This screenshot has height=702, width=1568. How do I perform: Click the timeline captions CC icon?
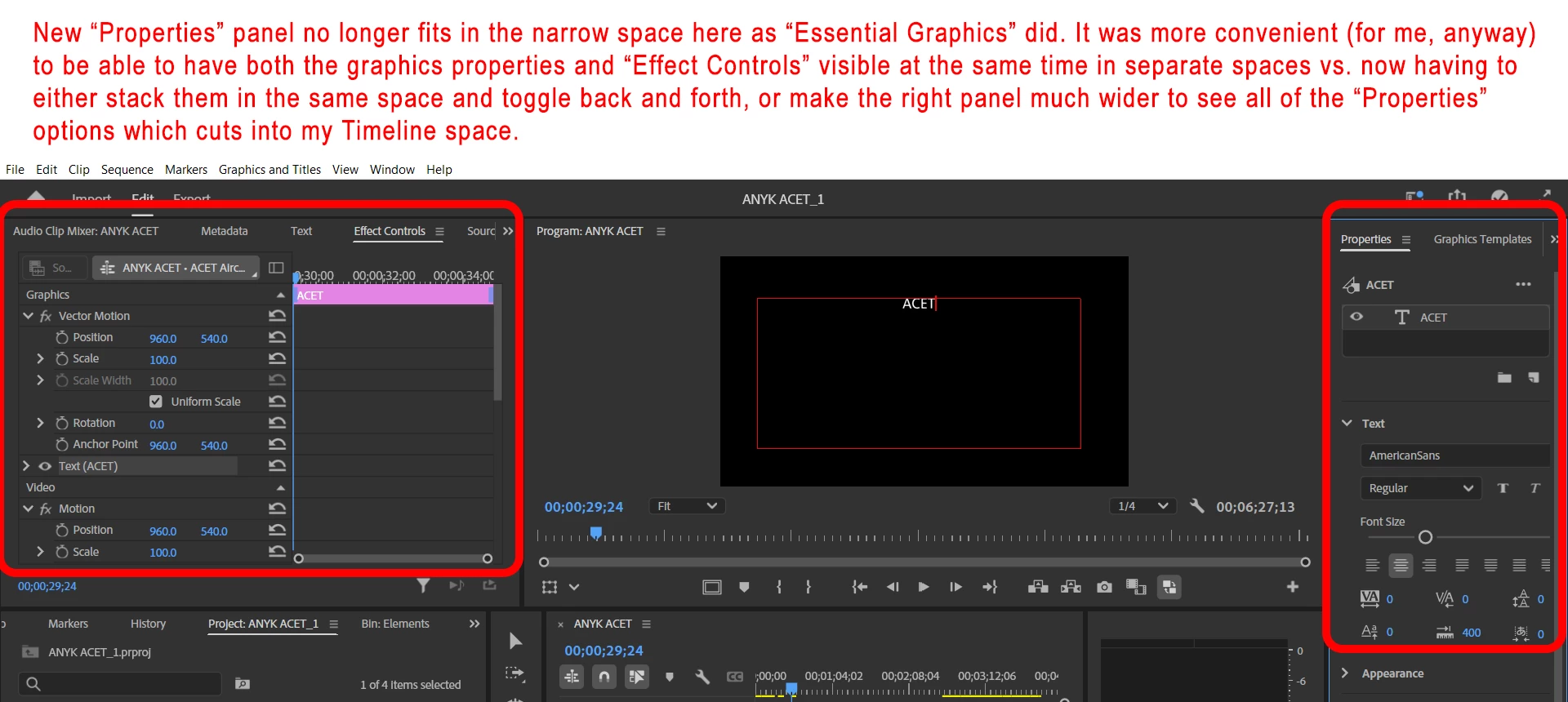click(735, 677)
